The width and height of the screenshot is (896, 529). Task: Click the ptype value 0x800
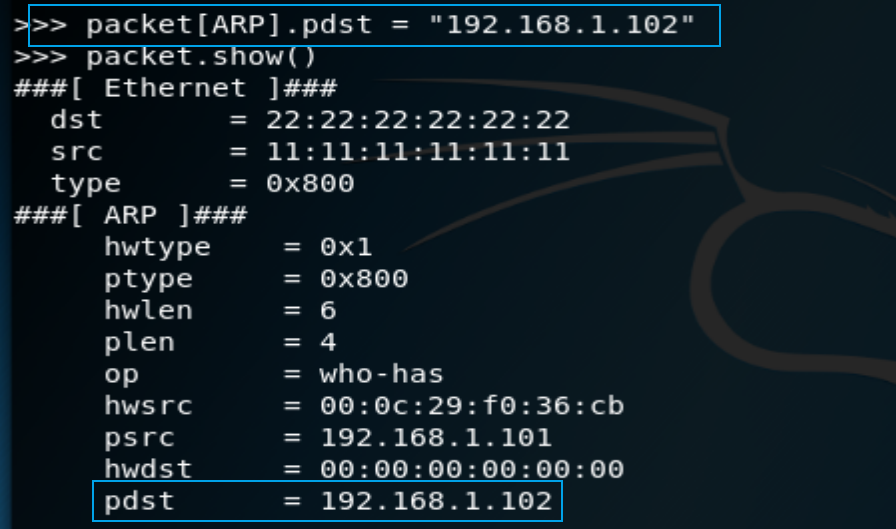(364, 279)
